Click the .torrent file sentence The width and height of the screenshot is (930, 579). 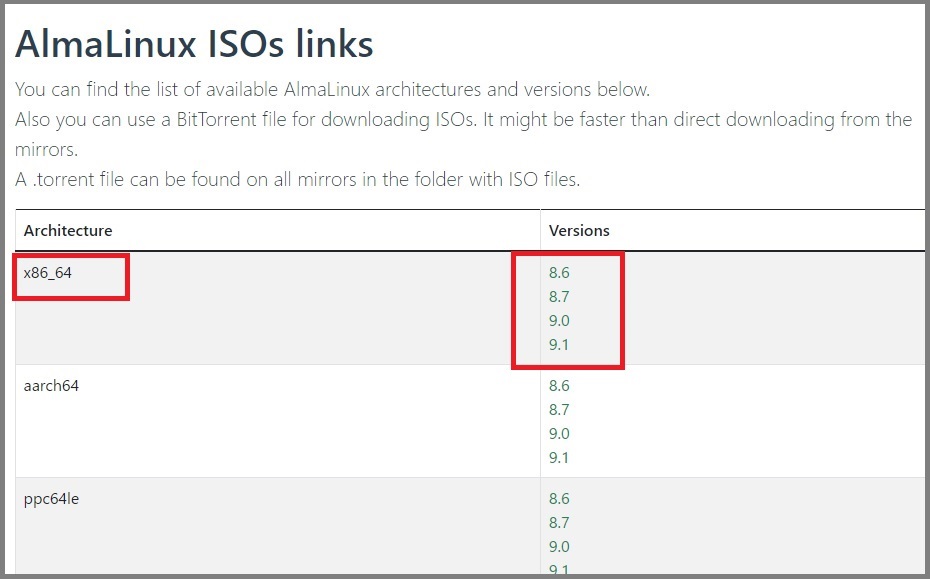tap(297, 179)
